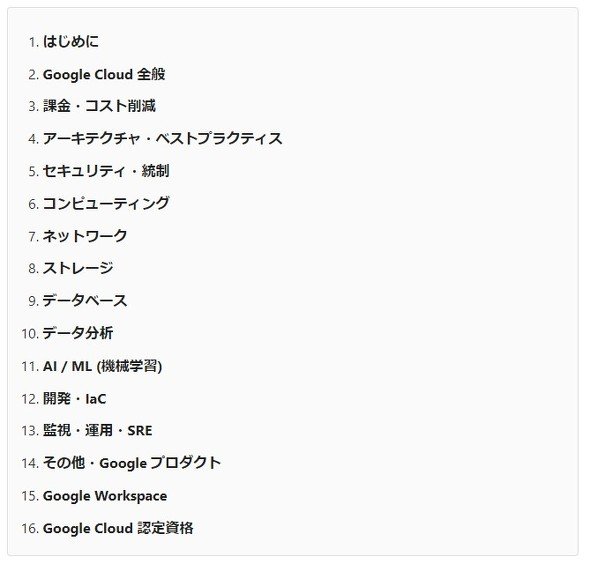Jump to Google Cloud 認定資格 entry
Screen dimensions: 590x564
coord(118,528)
